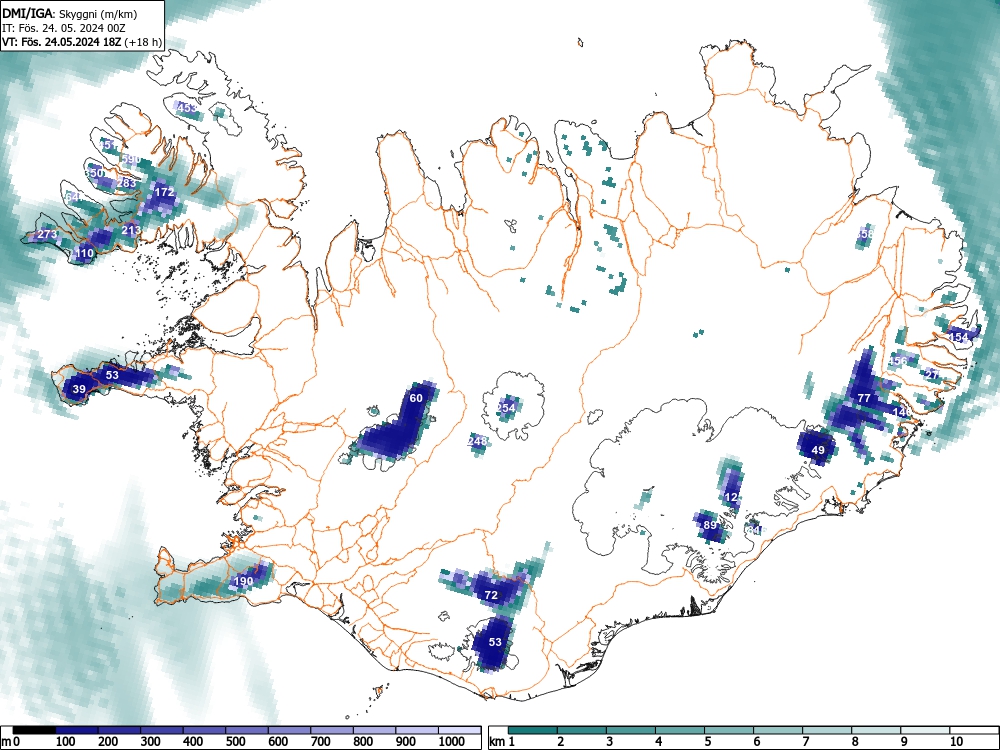Viewport: 1000px width, 750px height.
Task: Select the 213 map value
Action: pos(131,230)
